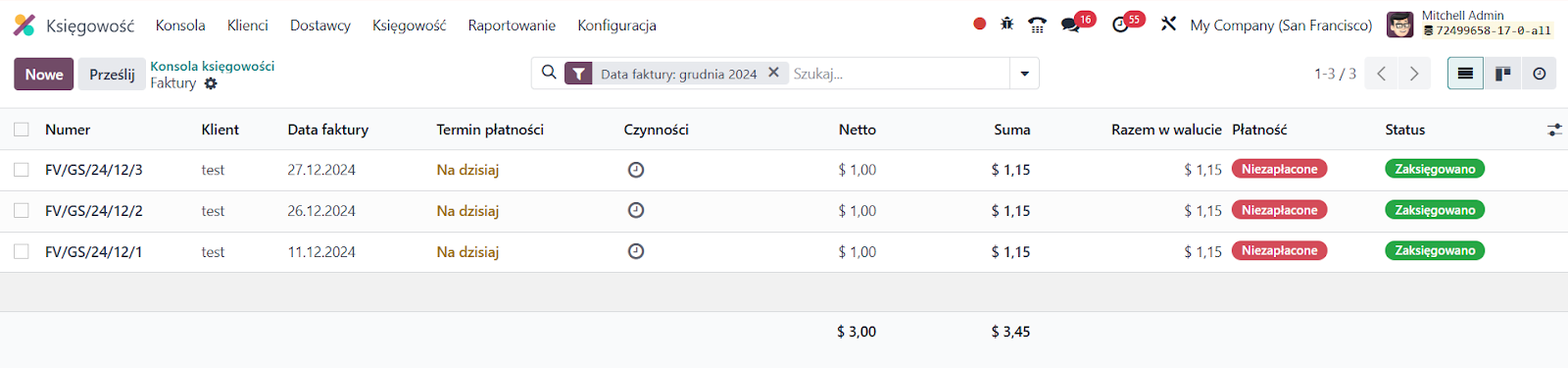Open the Konfiguracja menu
Viewport: 1568px width, 368px height.
pyautogui.click(x=616, y=26)
